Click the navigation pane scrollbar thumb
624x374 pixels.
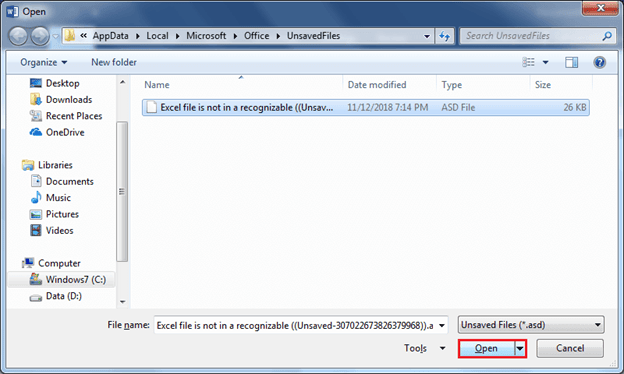pos(123,191)
